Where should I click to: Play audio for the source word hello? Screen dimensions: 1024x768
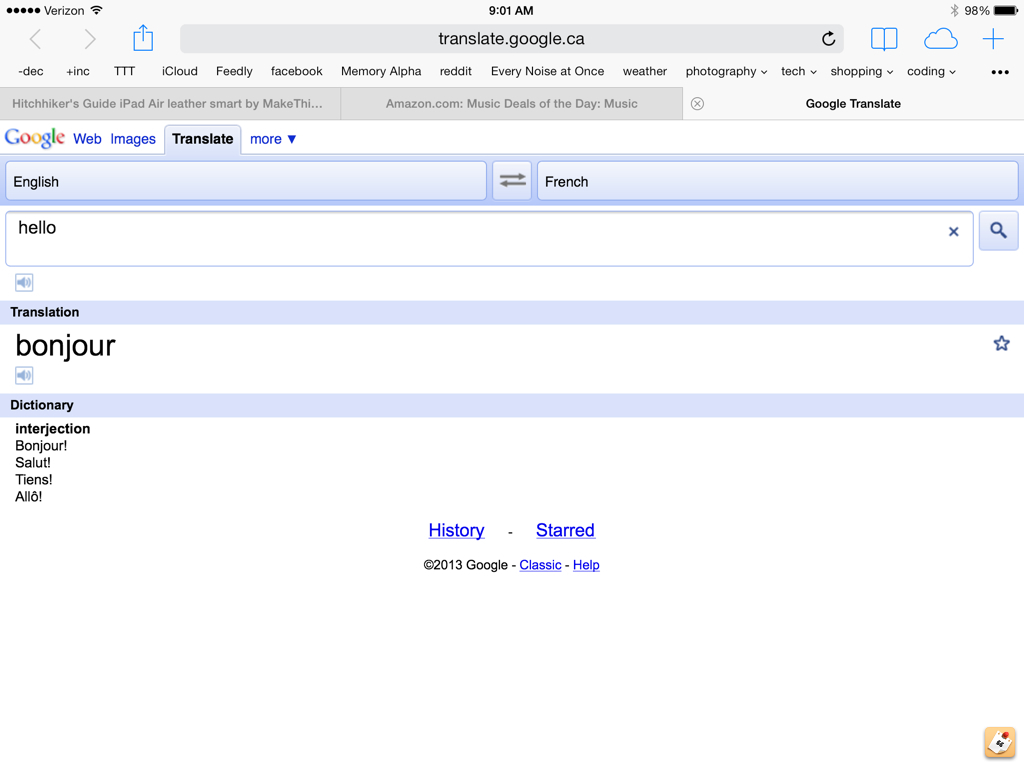[24, 283]
